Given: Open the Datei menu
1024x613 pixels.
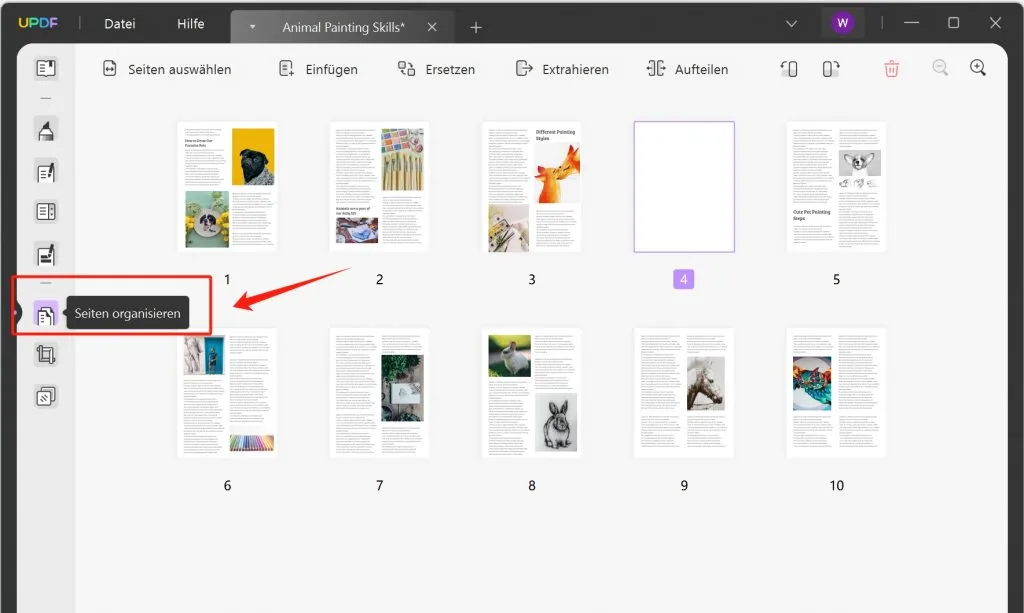Looking at the screenshot, I should click(x=118, y=24).
